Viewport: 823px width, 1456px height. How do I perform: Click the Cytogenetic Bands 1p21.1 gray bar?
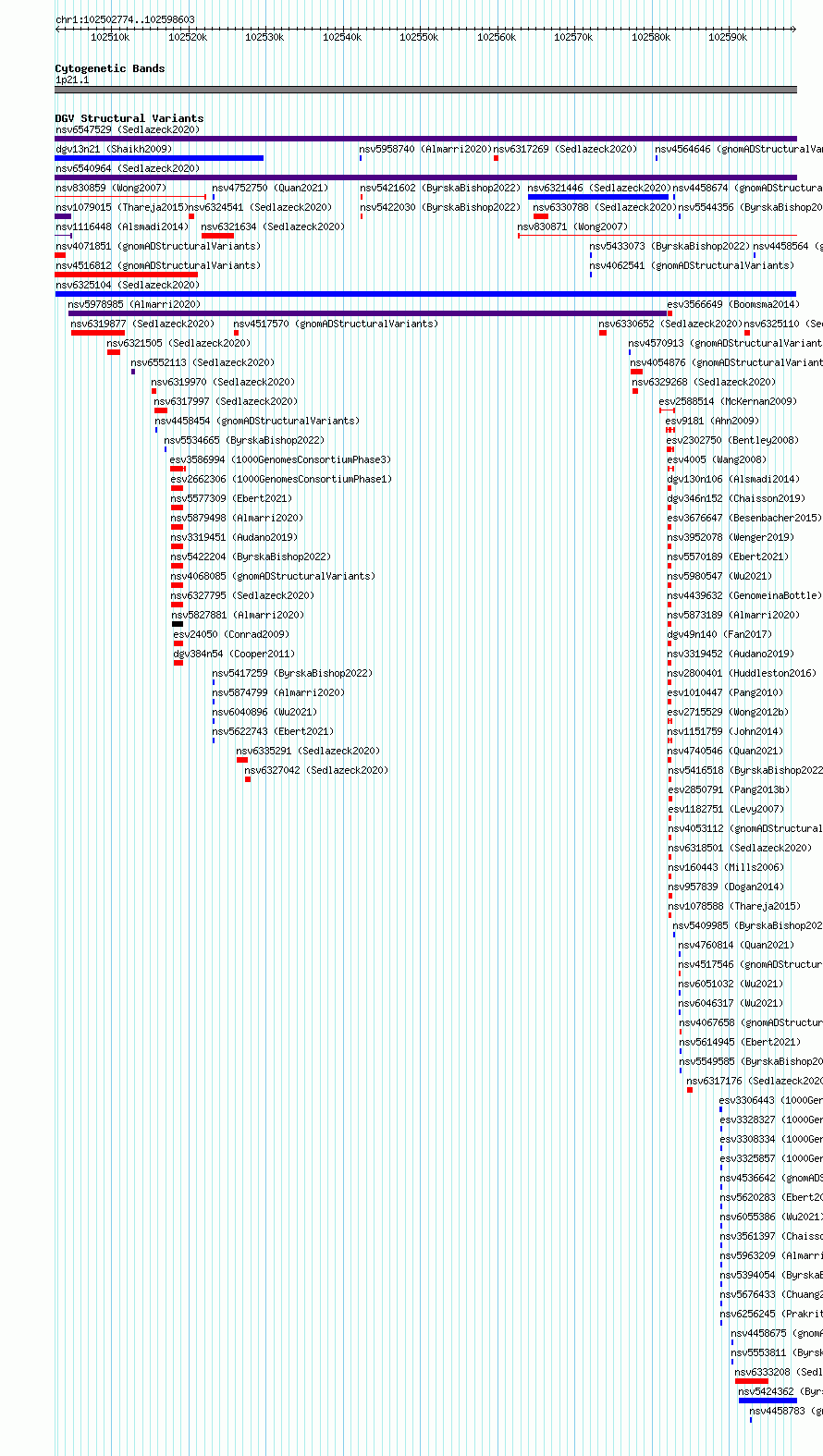click(425, 90)
